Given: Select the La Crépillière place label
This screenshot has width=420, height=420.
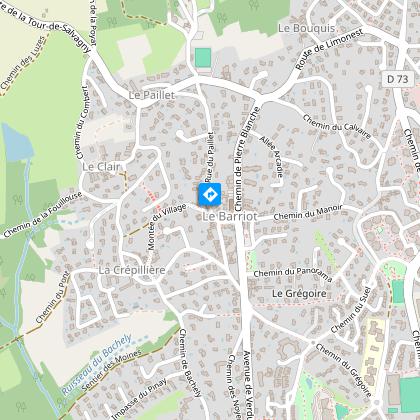Looking at the screenshot, I should [132, 270].
